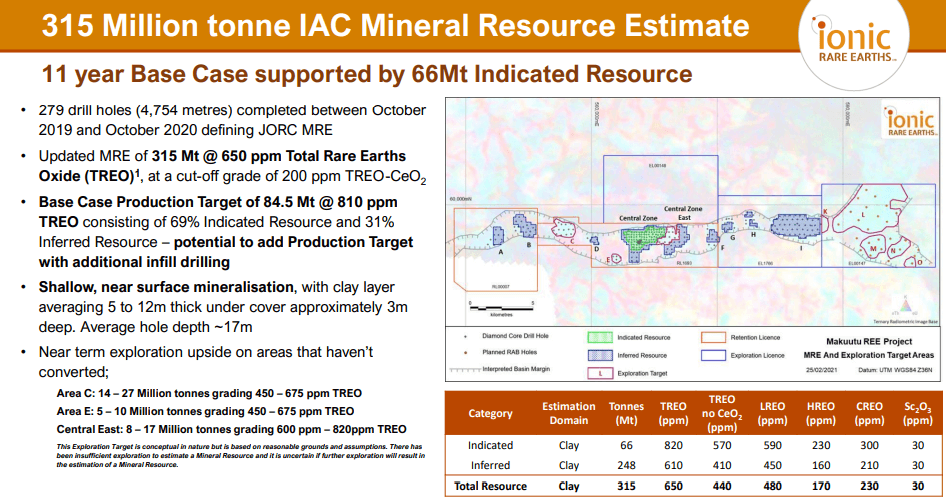Click the Total Resource CREO value '230'
946x504 pixels.
point(869,486)
